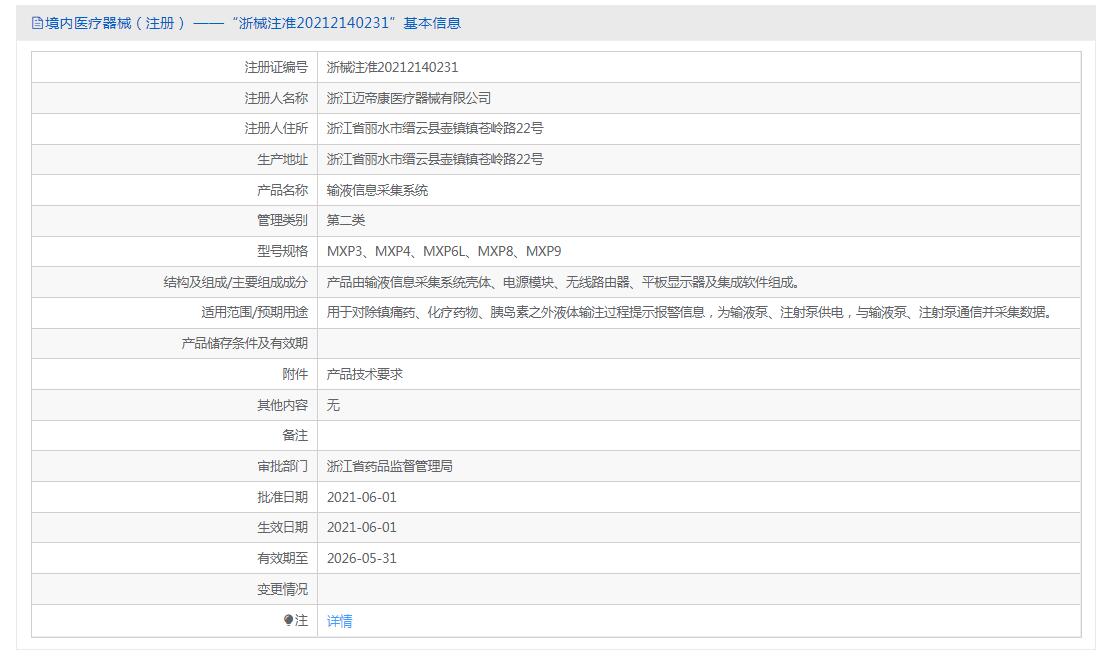
Task: Click the 产品名称 label
Action: [x=283, y=190]
